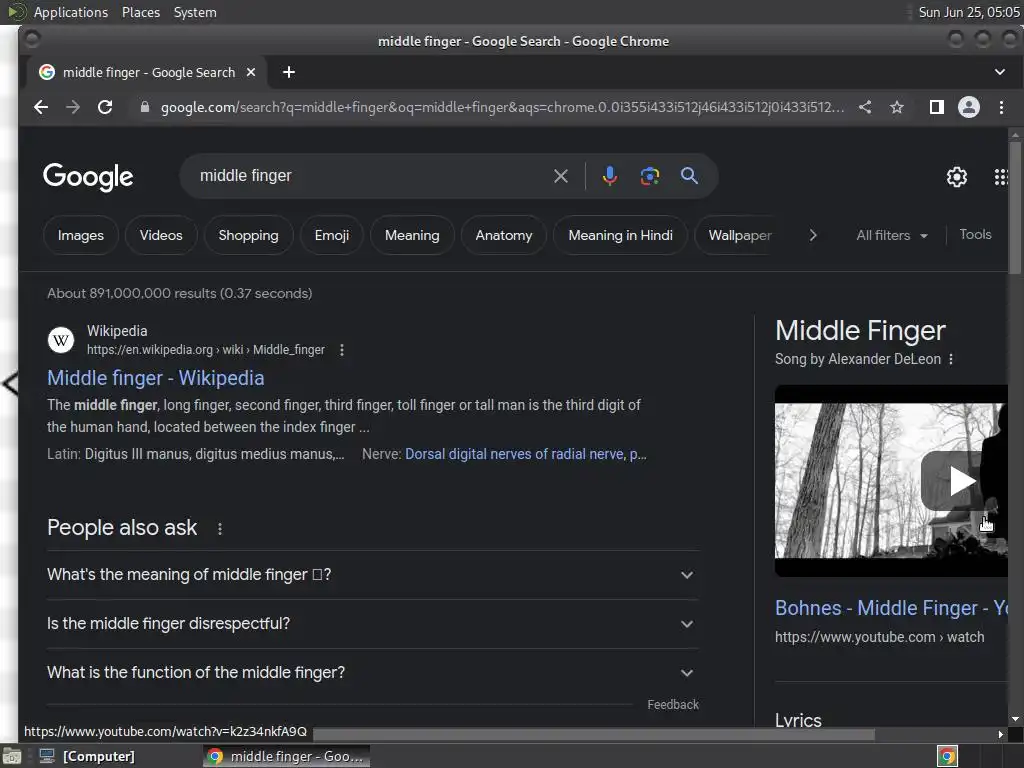
Task: Switch to the [Computer] taskbar window
Action: point(87,756)
